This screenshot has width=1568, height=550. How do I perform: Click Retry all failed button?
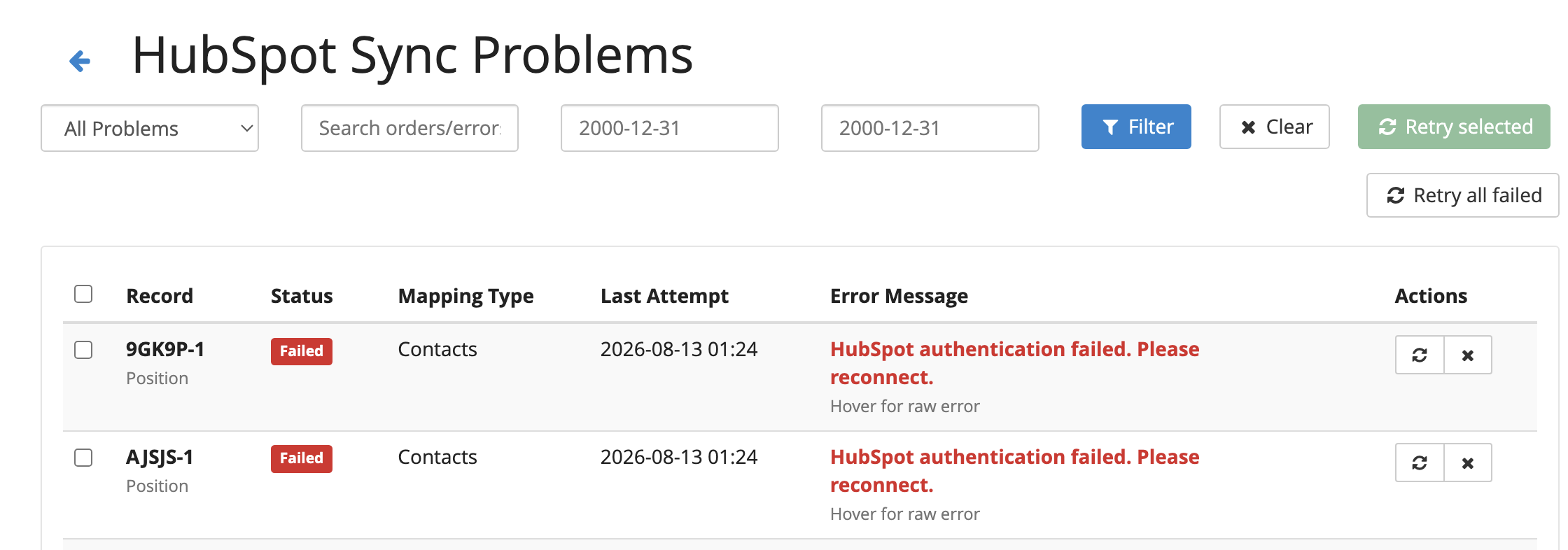click(x=1462, y=195)
